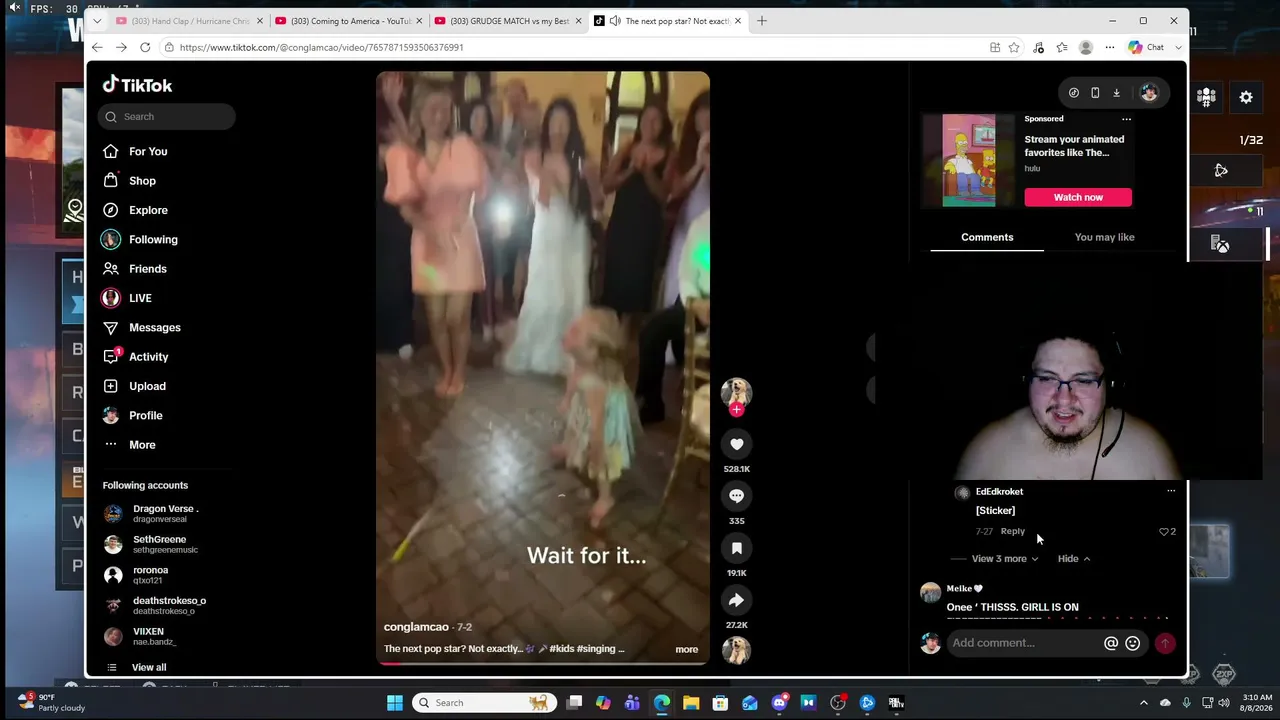
Task: Open the TikTok home logo
Action: coord(138,85)
